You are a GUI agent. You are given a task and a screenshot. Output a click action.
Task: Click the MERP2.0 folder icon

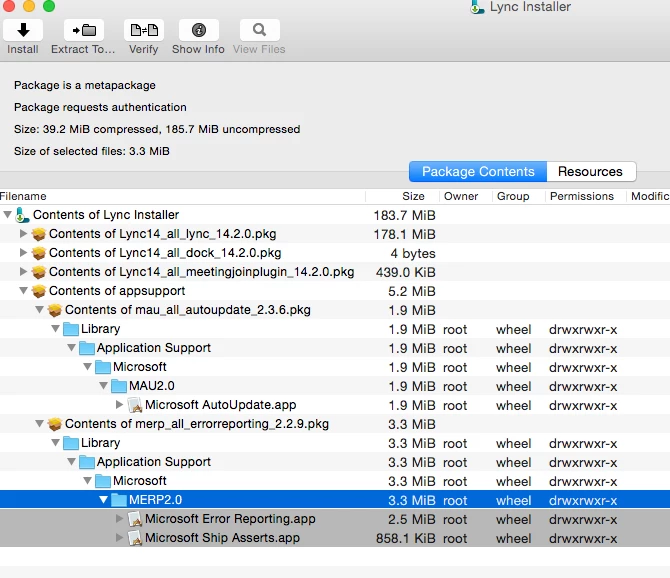[119, 500]
